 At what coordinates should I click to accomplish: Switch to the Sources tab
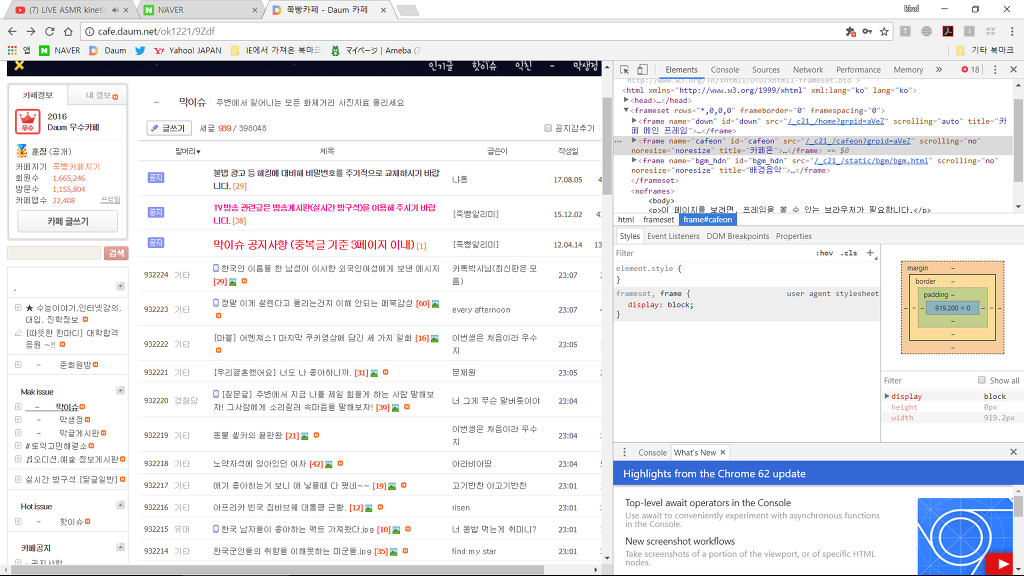coord(766,70)
